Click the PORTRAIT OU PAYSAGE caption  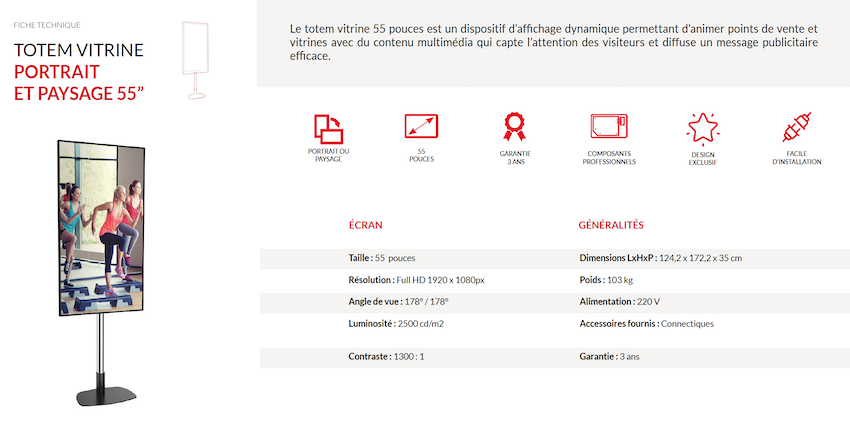329,156
